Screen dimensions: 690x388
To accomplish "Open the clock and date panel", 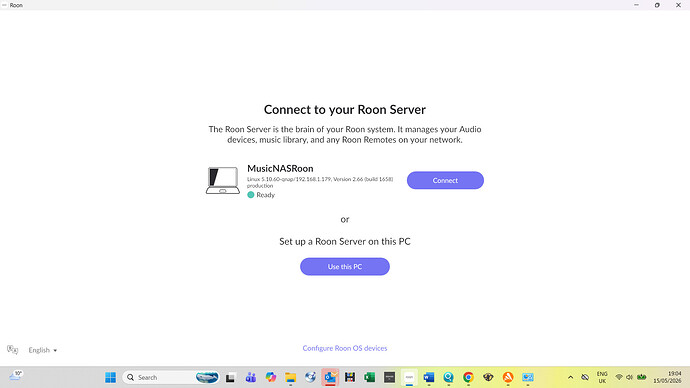I will pyautogui.click(x=668, y=377).
